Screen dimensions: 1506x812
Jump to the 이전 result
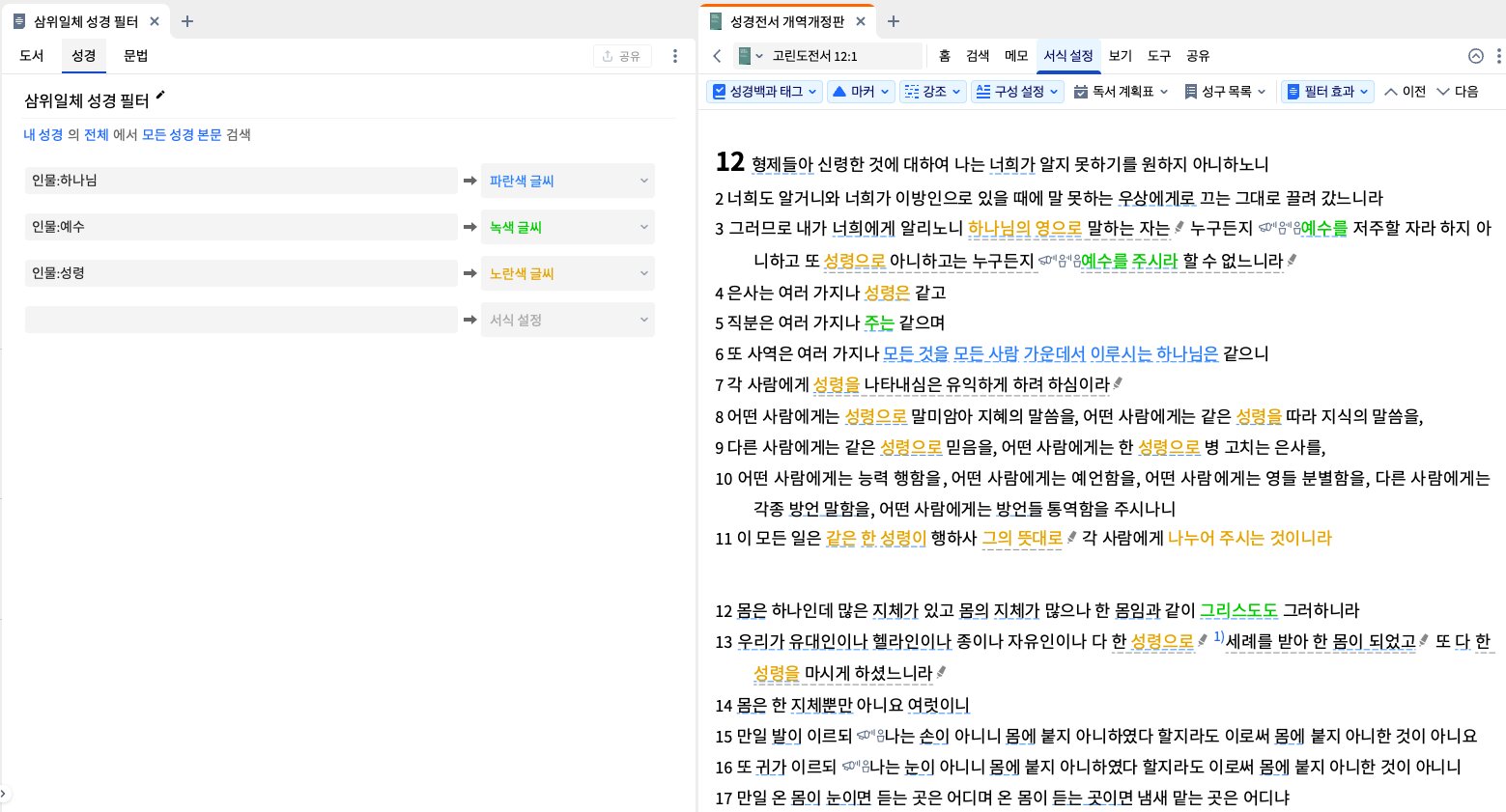pos(1406,92)
